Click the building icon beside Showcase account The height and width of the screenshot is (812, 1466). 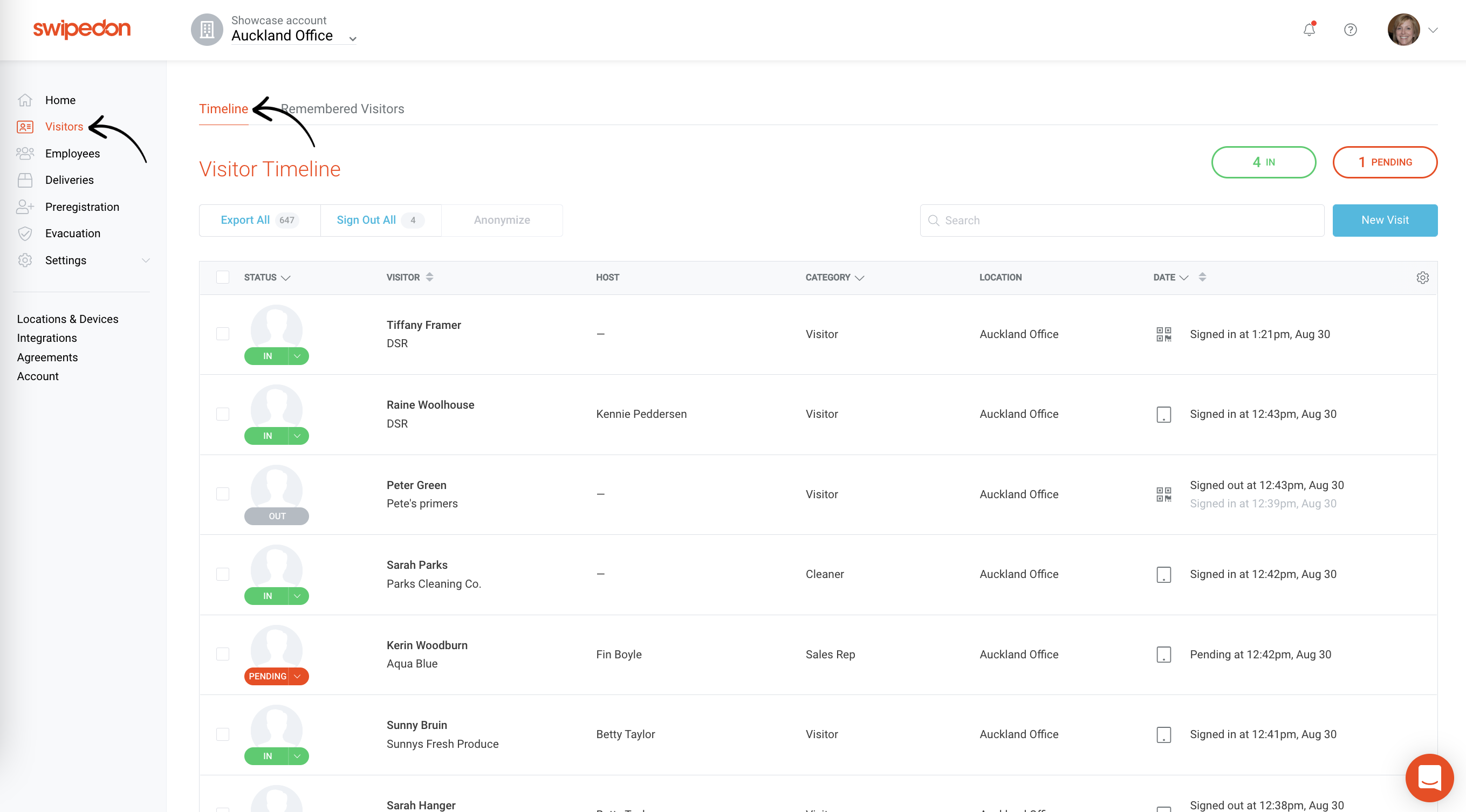(x=207, y=30)
